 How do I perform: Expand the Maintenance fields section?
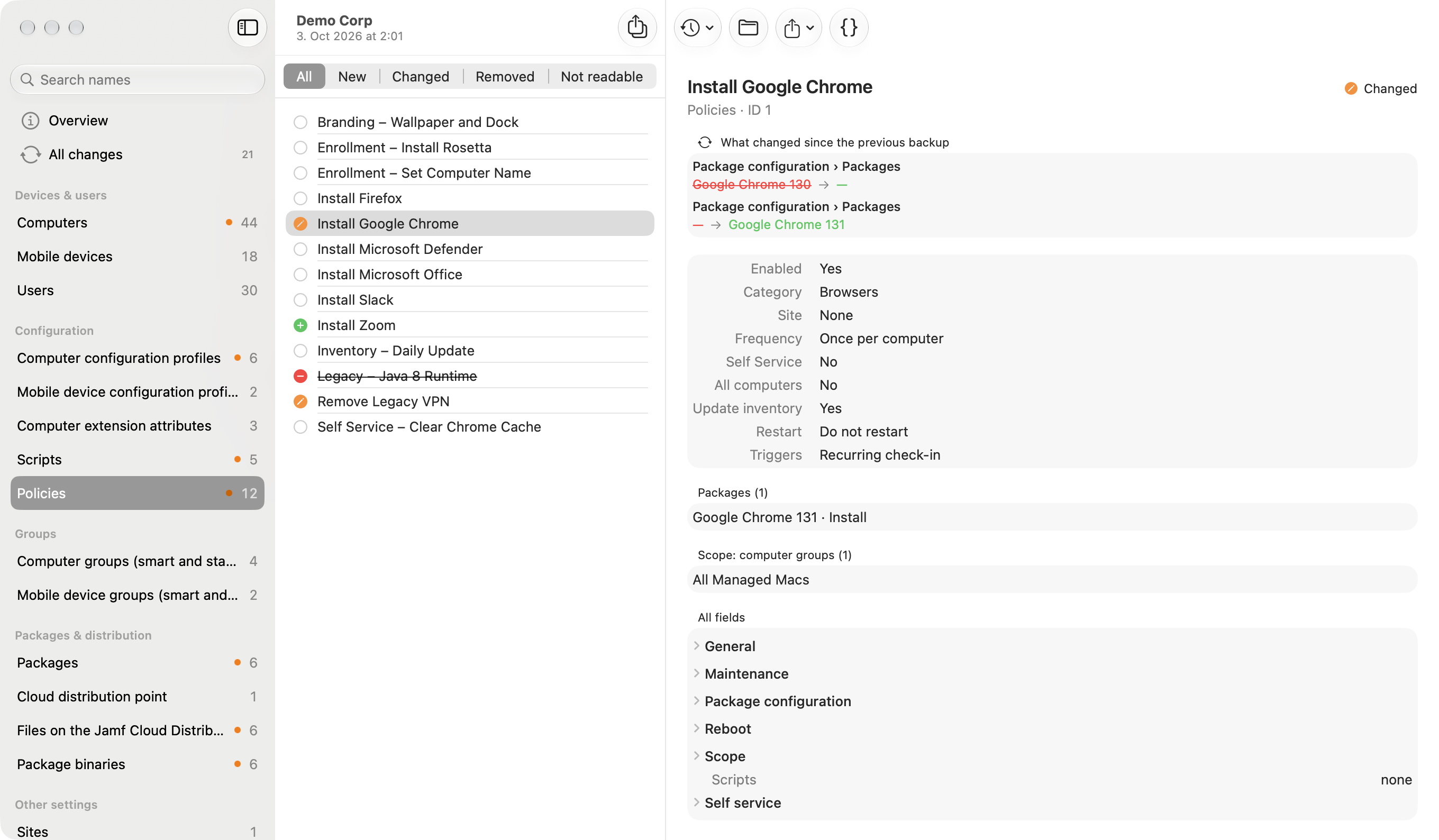point(697,673)
